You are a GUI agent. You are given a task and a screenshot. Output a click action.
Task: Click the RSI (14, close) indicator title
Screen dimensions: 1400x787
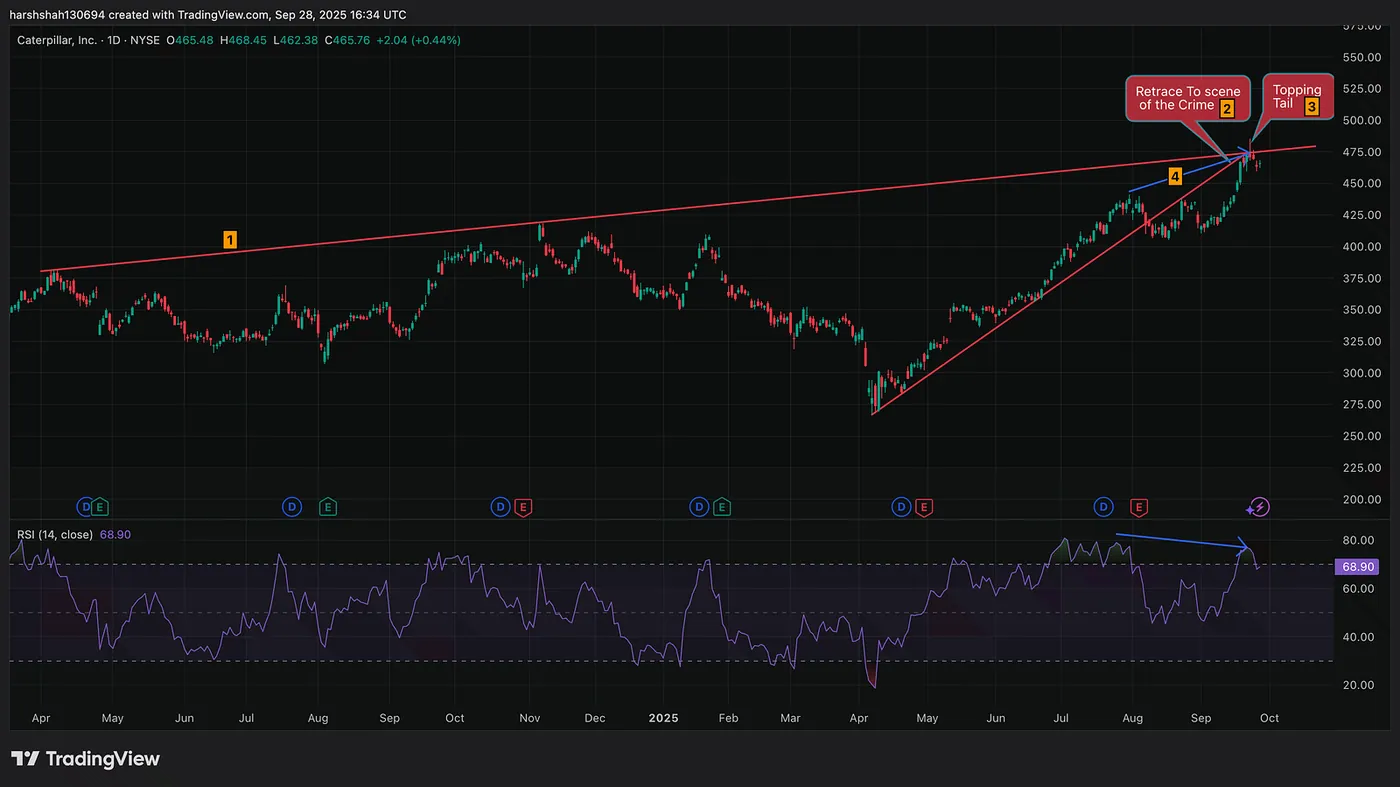click(x=55, y=535)
